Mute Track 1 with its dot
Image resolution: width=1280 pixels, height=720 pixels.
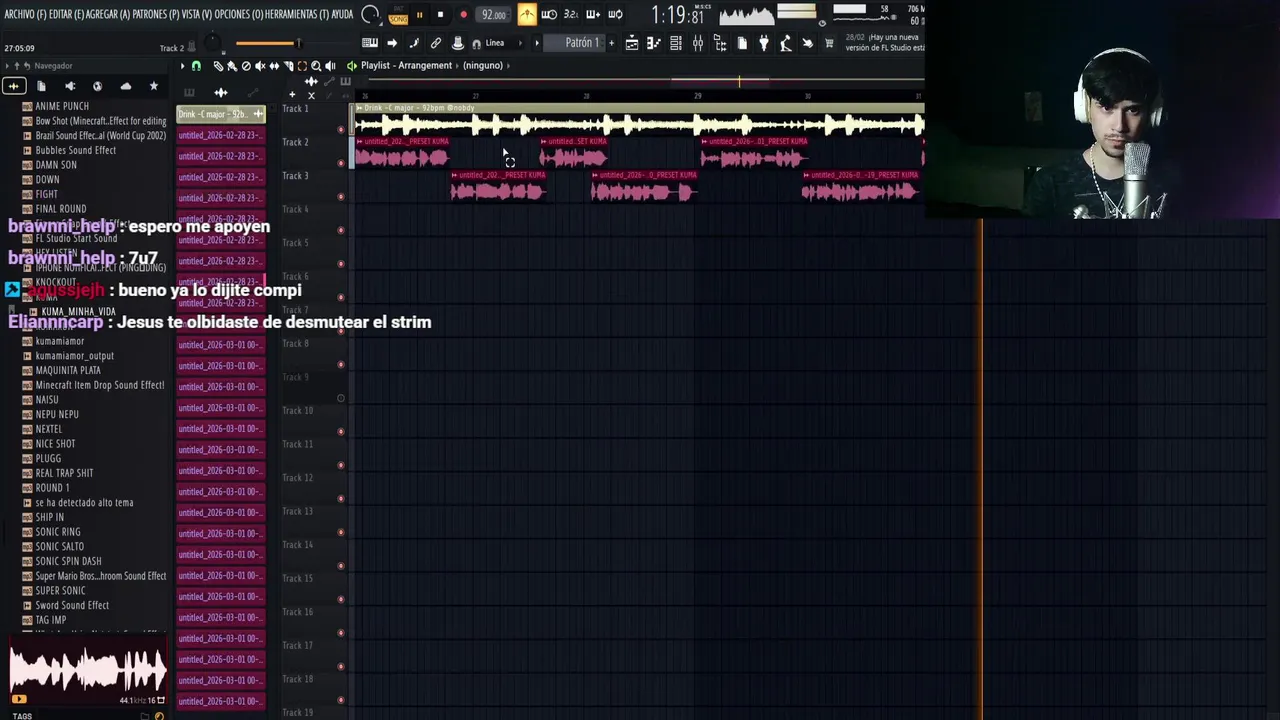point(340,129)
